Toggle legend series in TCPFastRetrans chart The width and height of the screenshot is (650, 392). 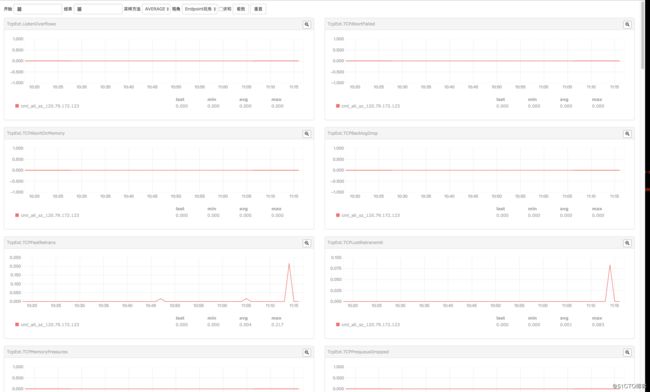[47, 324]
